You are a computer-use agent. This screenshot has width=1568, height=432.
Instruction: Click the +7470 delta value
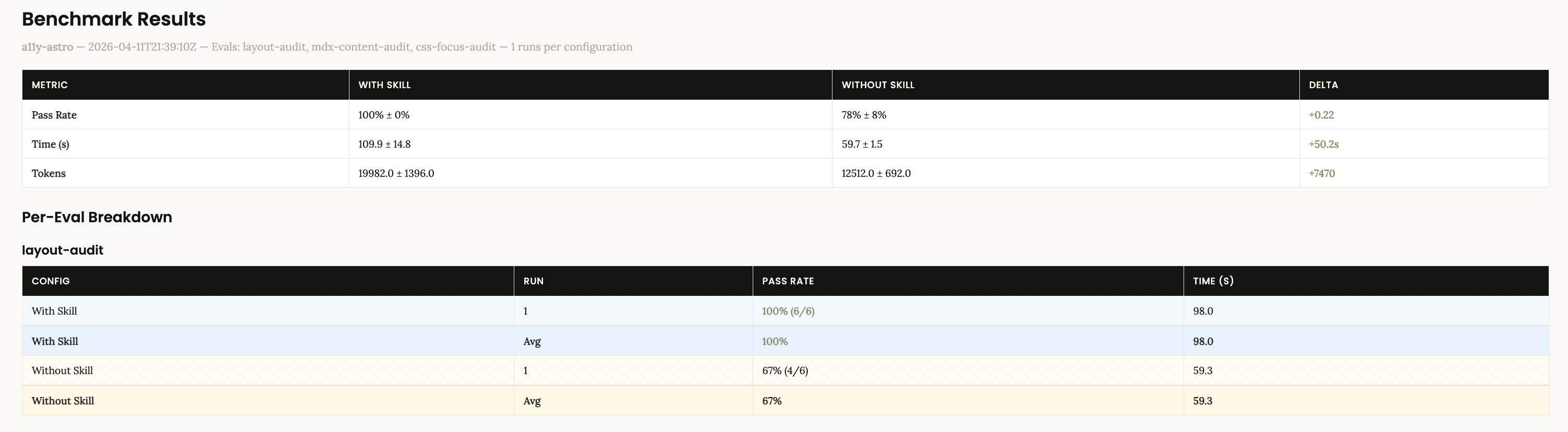[1321, 173]
